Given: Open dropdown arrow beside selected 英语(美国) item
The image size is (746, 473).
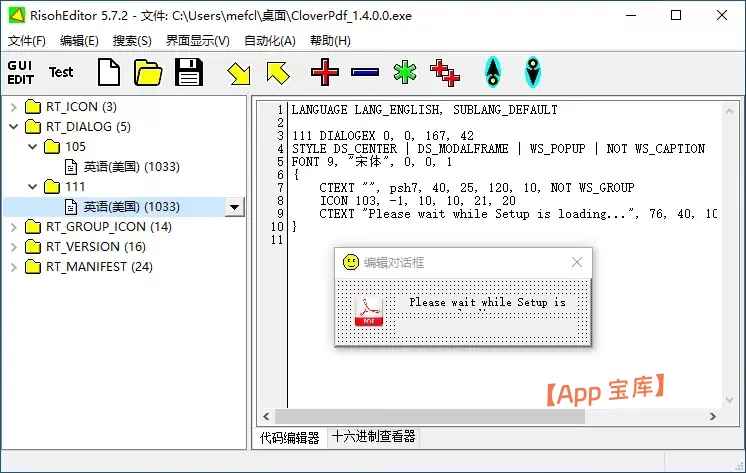Looking at the screenshot, I should (235, 207).
